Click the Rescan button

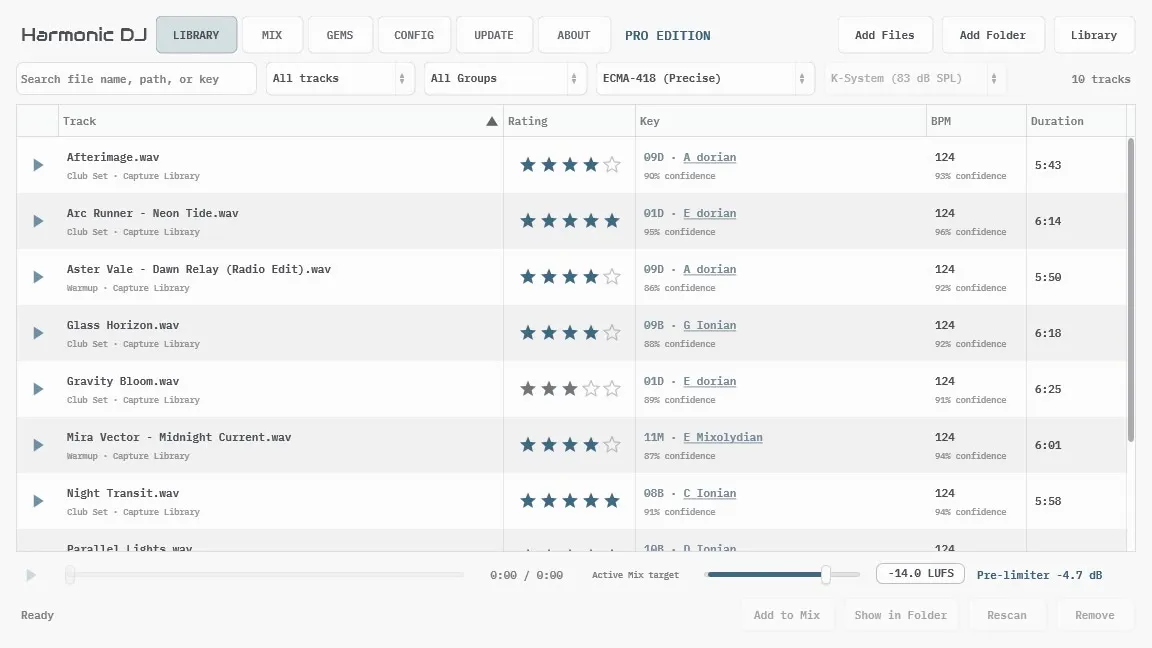pos(1007,616)
